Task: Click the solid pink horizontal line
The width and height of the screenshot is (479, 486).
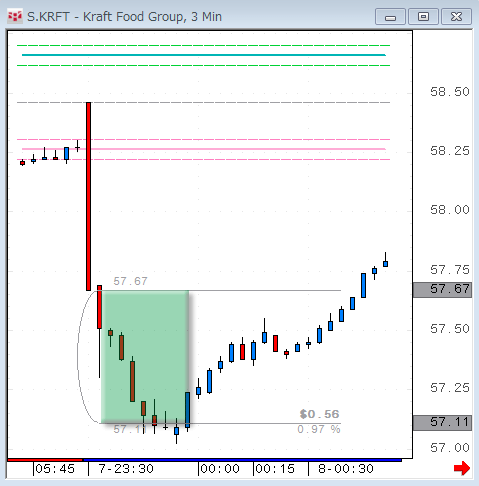Action: pyautogui.click(x=204, y=149)
